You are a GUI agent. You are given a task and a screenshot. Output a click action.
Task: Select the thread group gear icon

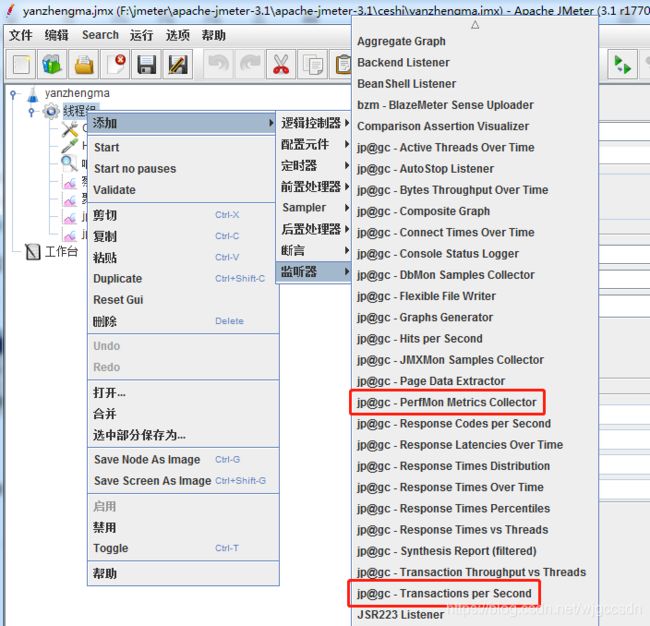pyautogui.click(x=51, y=112)
